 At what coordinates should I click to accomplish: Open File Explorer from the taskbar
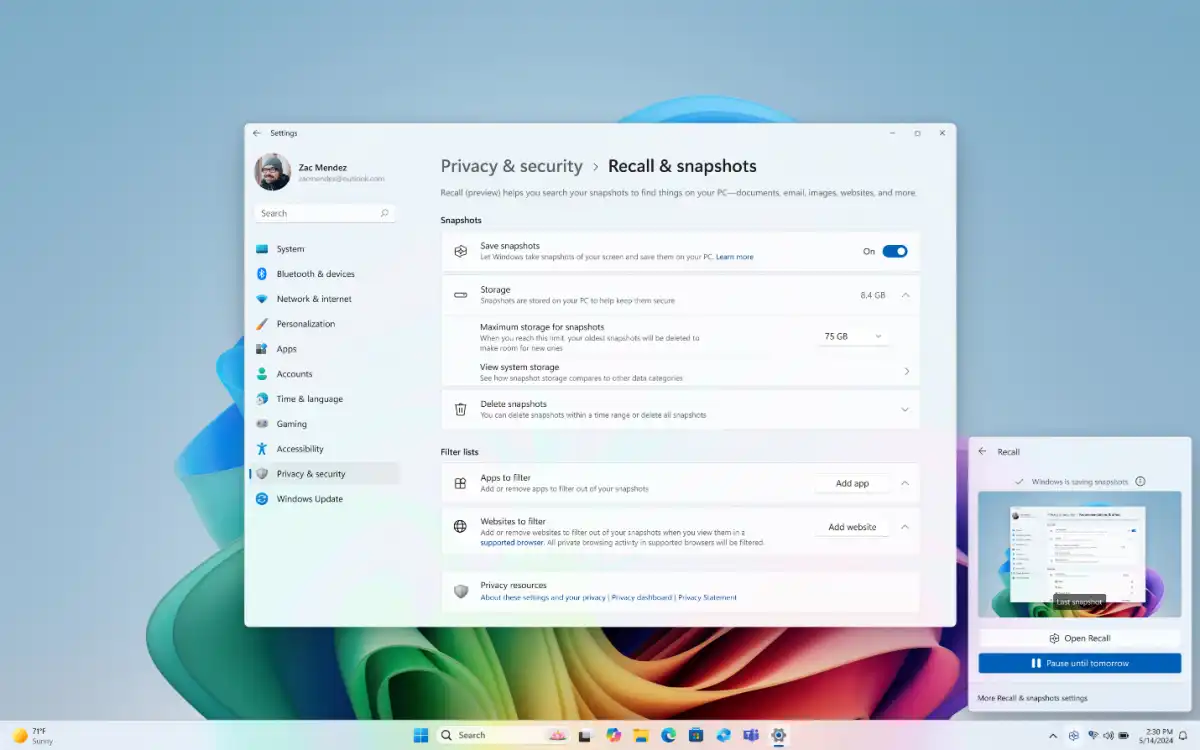(x=641, y=735)
